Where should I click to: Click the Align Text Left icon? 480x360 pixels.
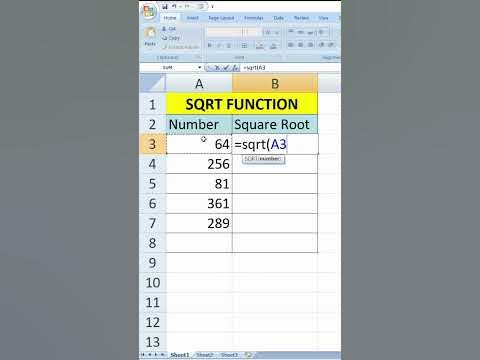(x=291, y=44)
